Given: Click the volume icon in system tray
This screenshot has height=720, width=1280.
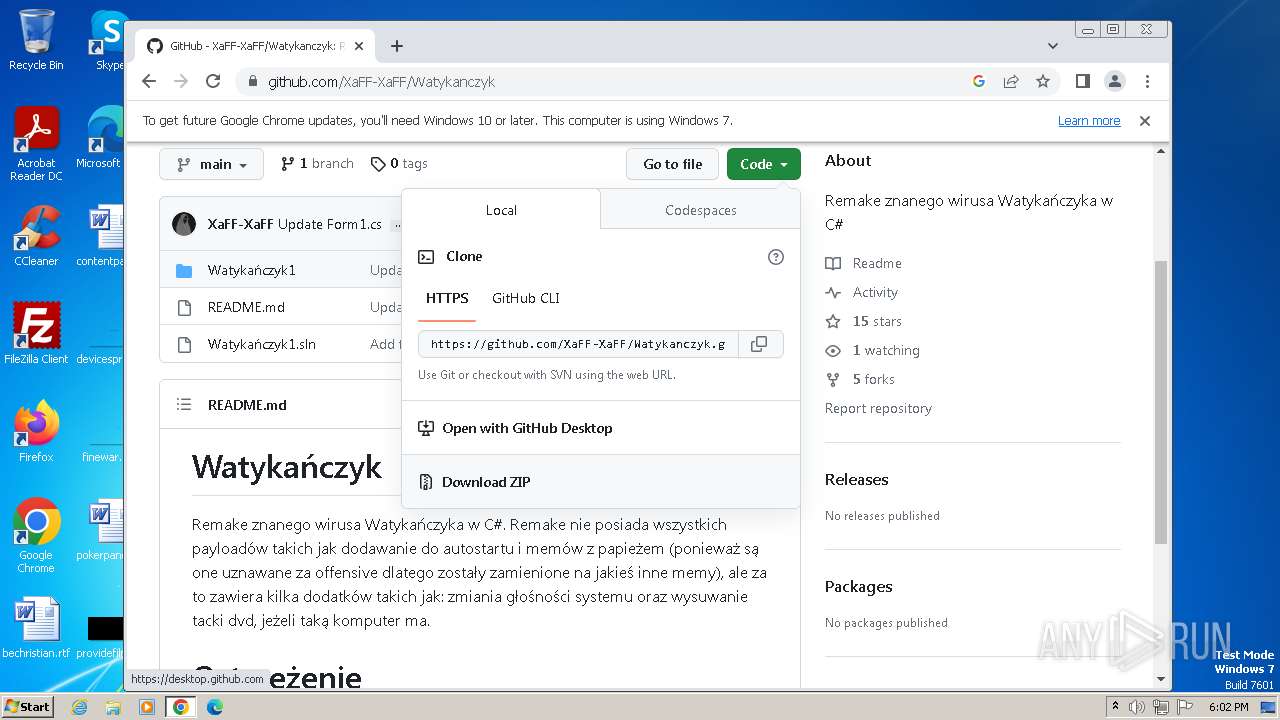Looking at the screenshot, I should click(1137, 707).
